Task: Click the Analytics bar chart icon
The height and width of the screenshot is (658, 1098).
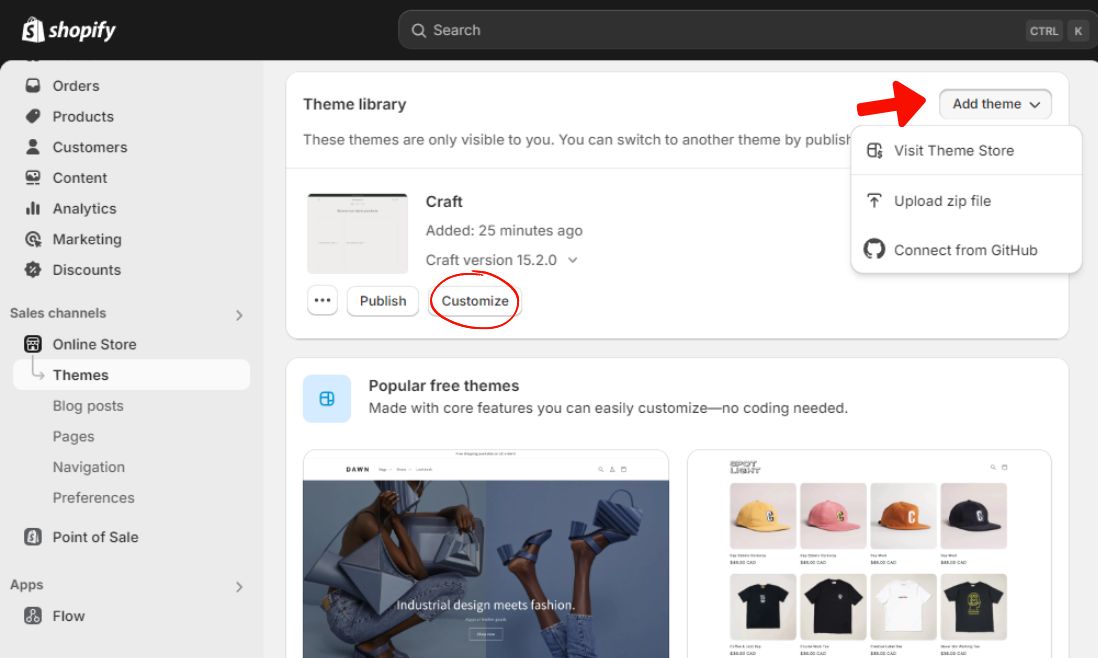Action: (33, 209)
